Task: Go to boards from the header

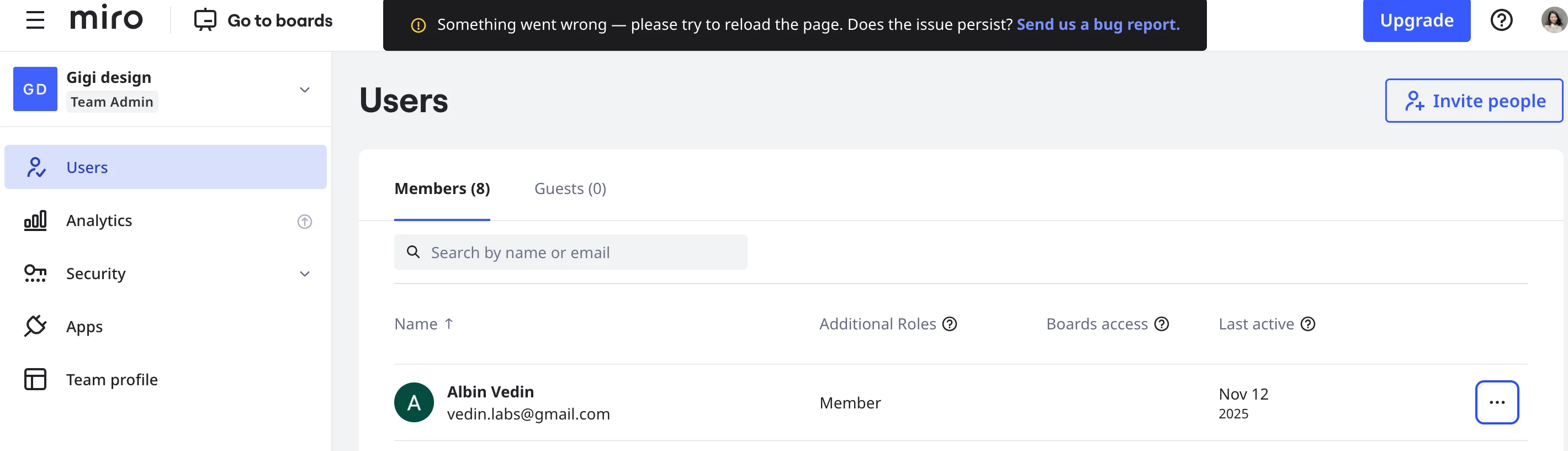Action: 263,20
